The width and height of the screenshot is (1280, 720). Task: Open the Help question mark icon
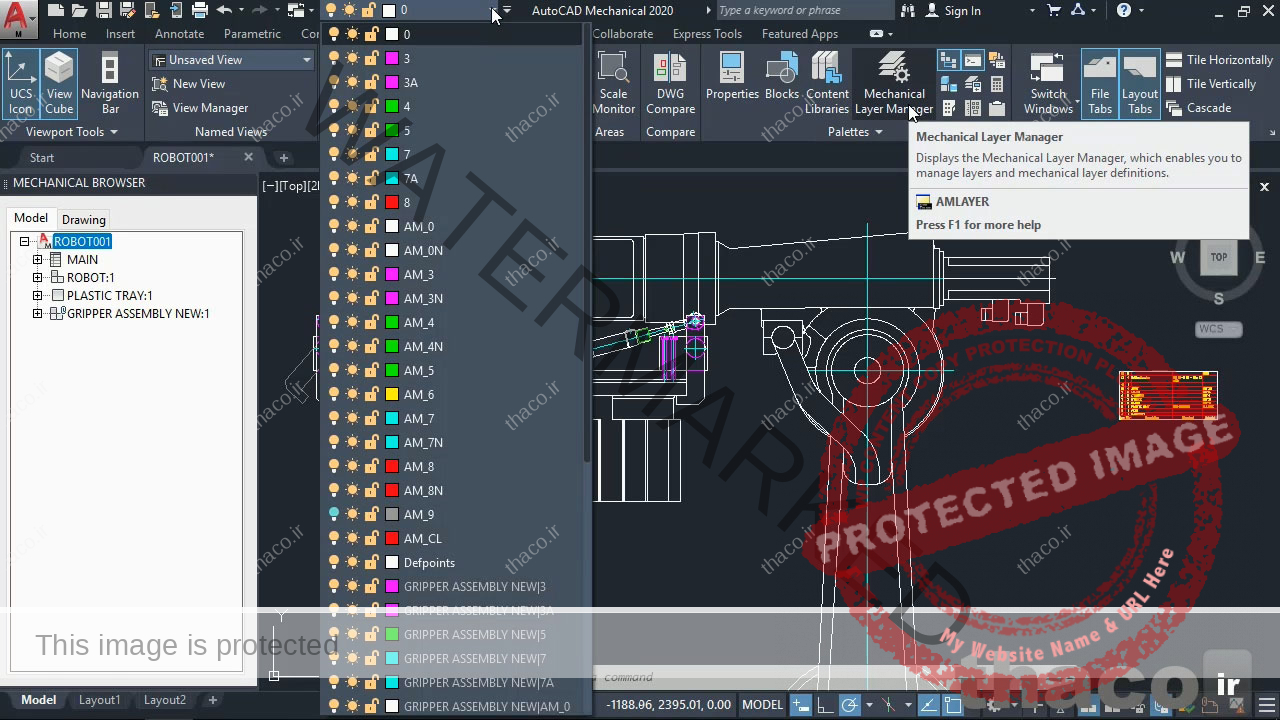tap(1124, 11)
